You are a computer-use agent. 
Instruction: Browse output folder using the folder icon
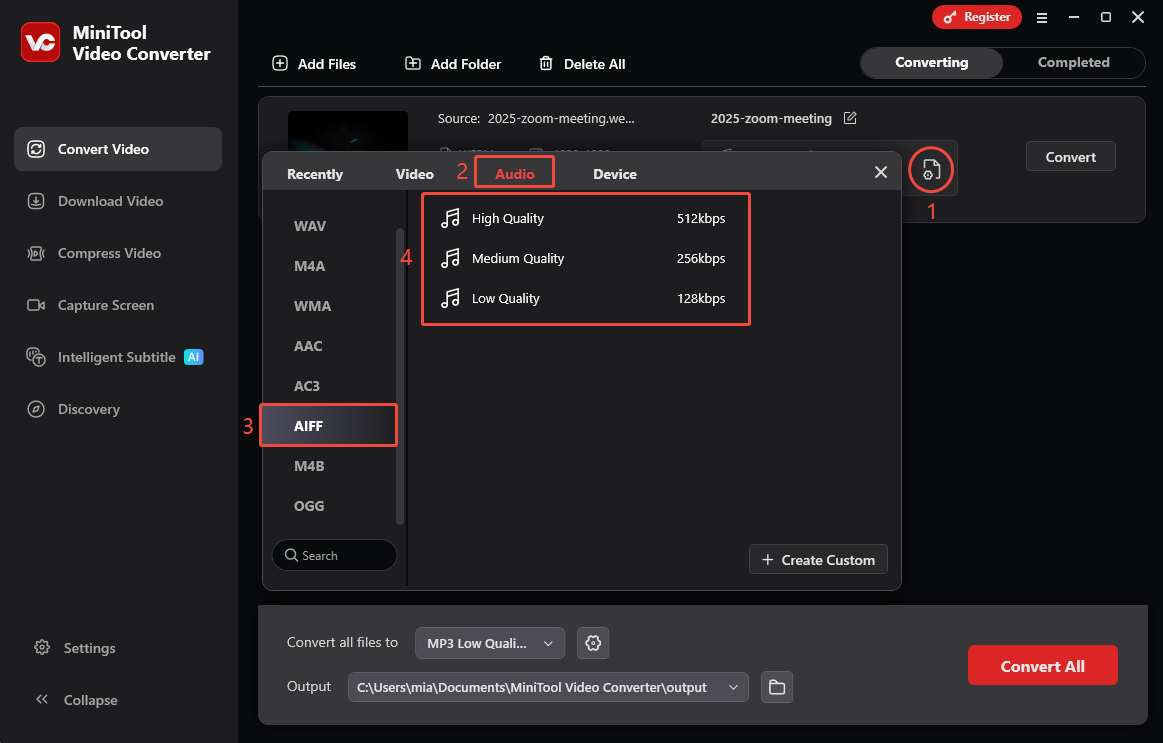(776, 687)
